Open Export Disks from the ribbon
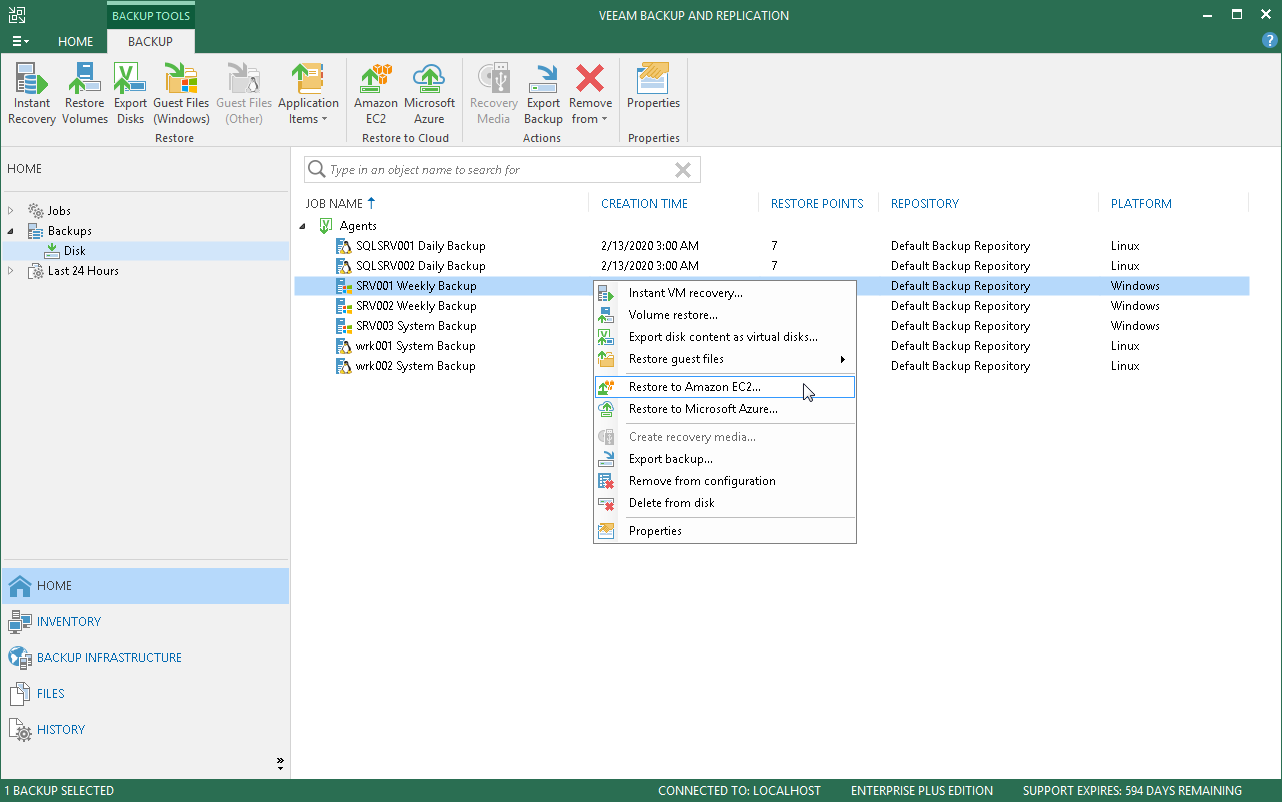1282x802 pixels. (x=130, y=94)
